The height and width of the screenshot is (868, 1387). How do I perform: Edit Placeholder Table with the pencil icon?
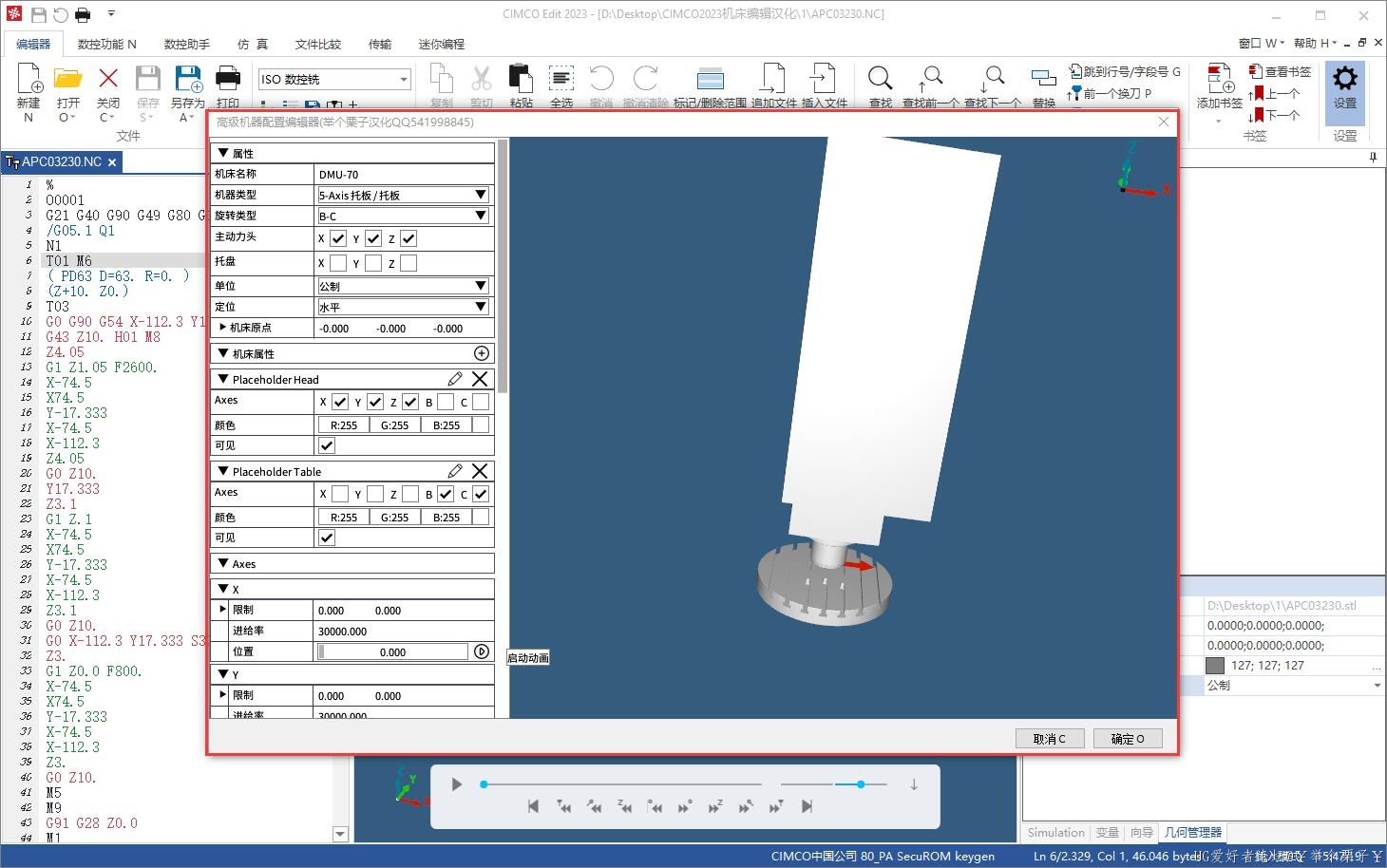click(455, 471)
